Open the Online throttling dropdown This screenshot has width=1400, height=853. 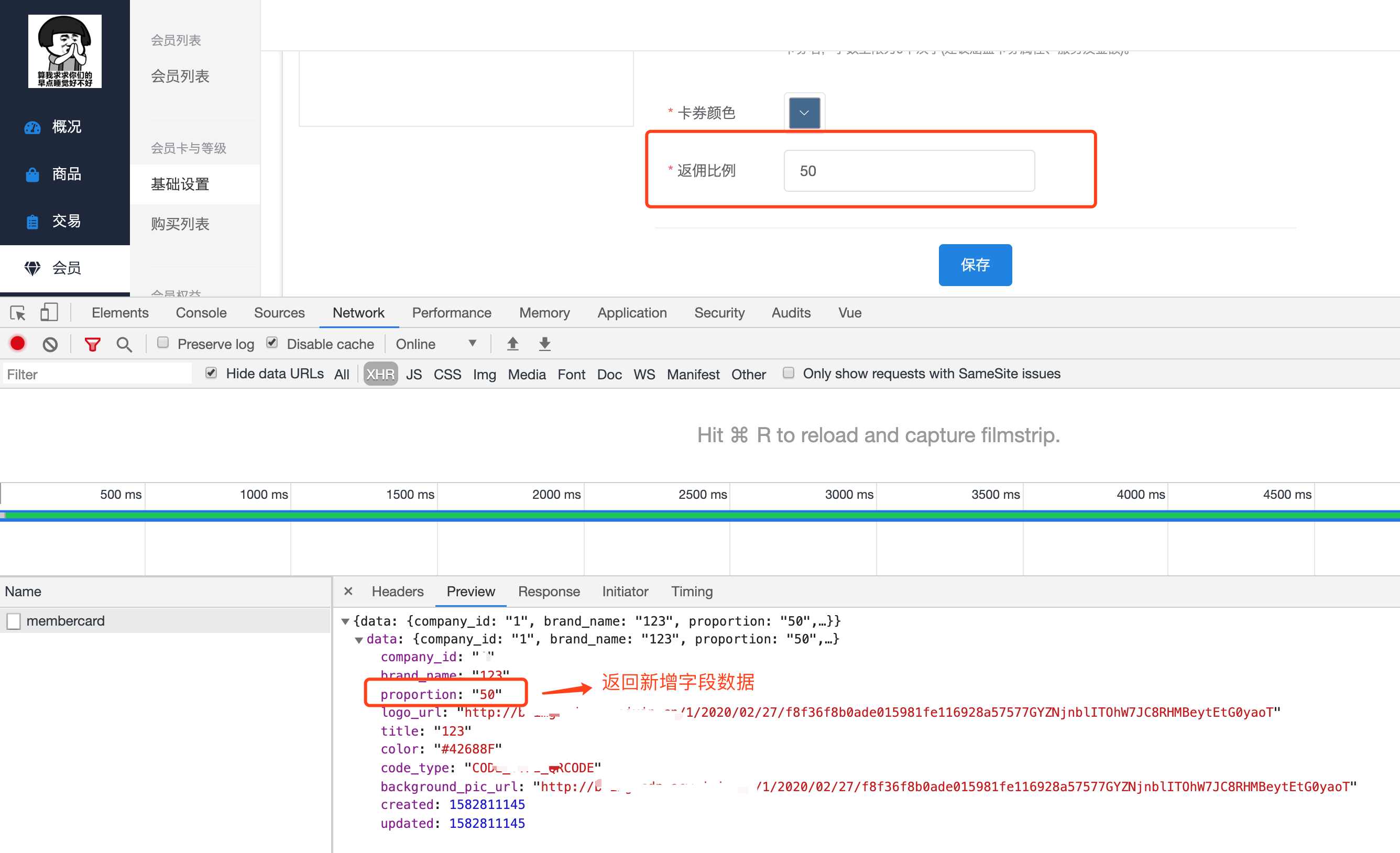(436, 344)
